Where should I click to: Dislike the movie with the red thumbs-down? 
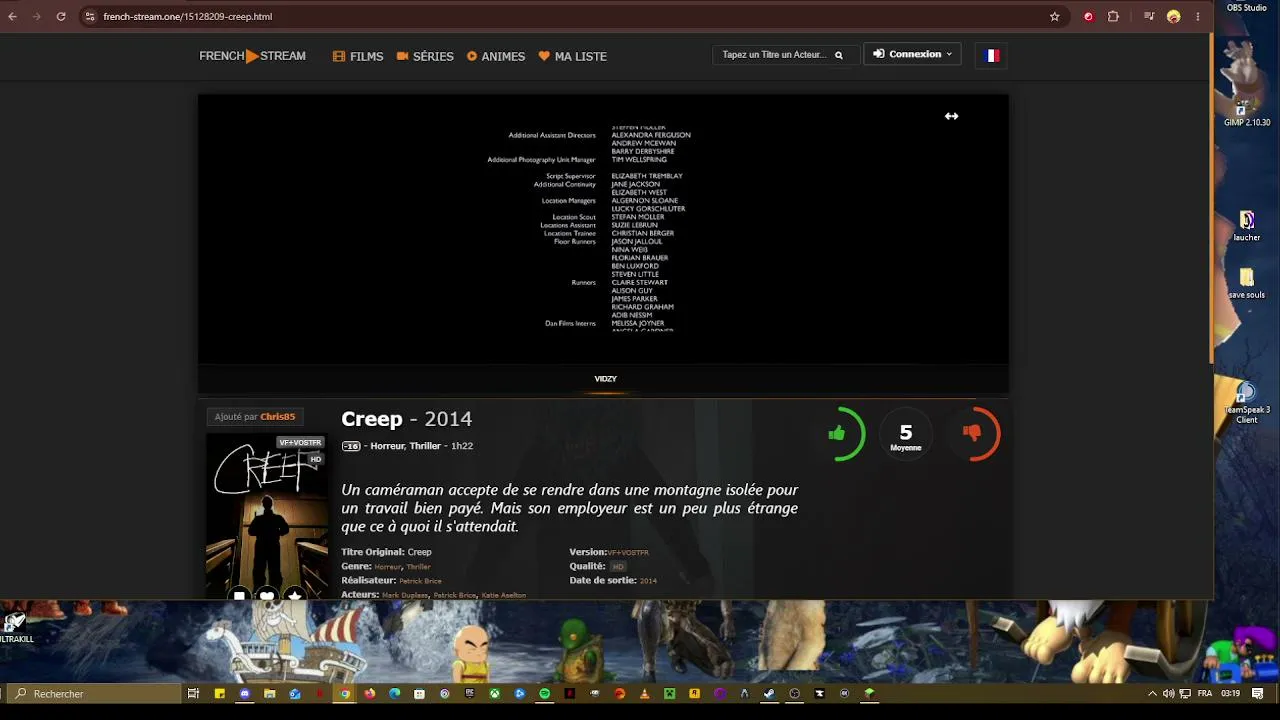(972, 433)
